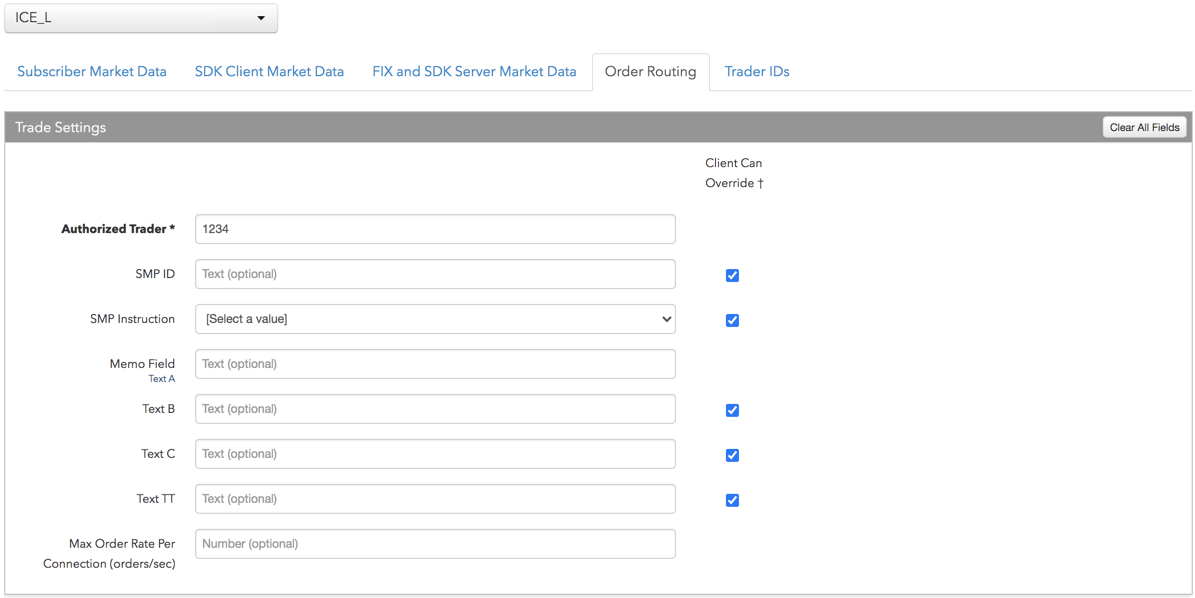The image size is (1195, 598).
Task: Toggle the Text C override checkbox
Action: pos(732,455)
